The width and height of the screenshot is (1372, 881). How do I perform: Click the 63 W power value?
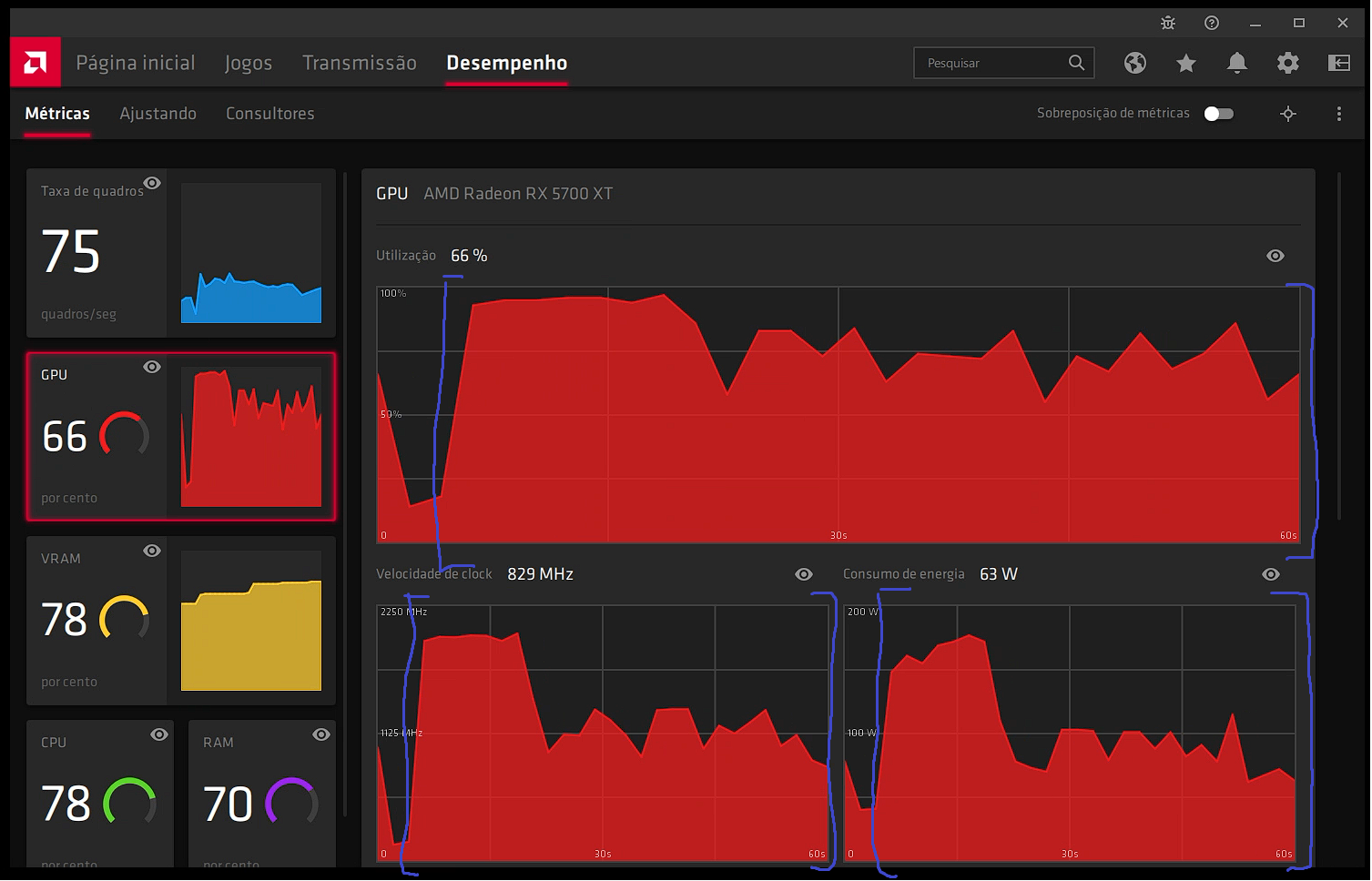(999, 574)
